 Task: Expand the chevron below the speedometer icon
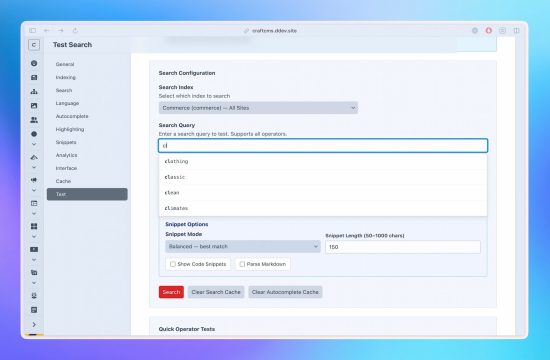point(34,167)
